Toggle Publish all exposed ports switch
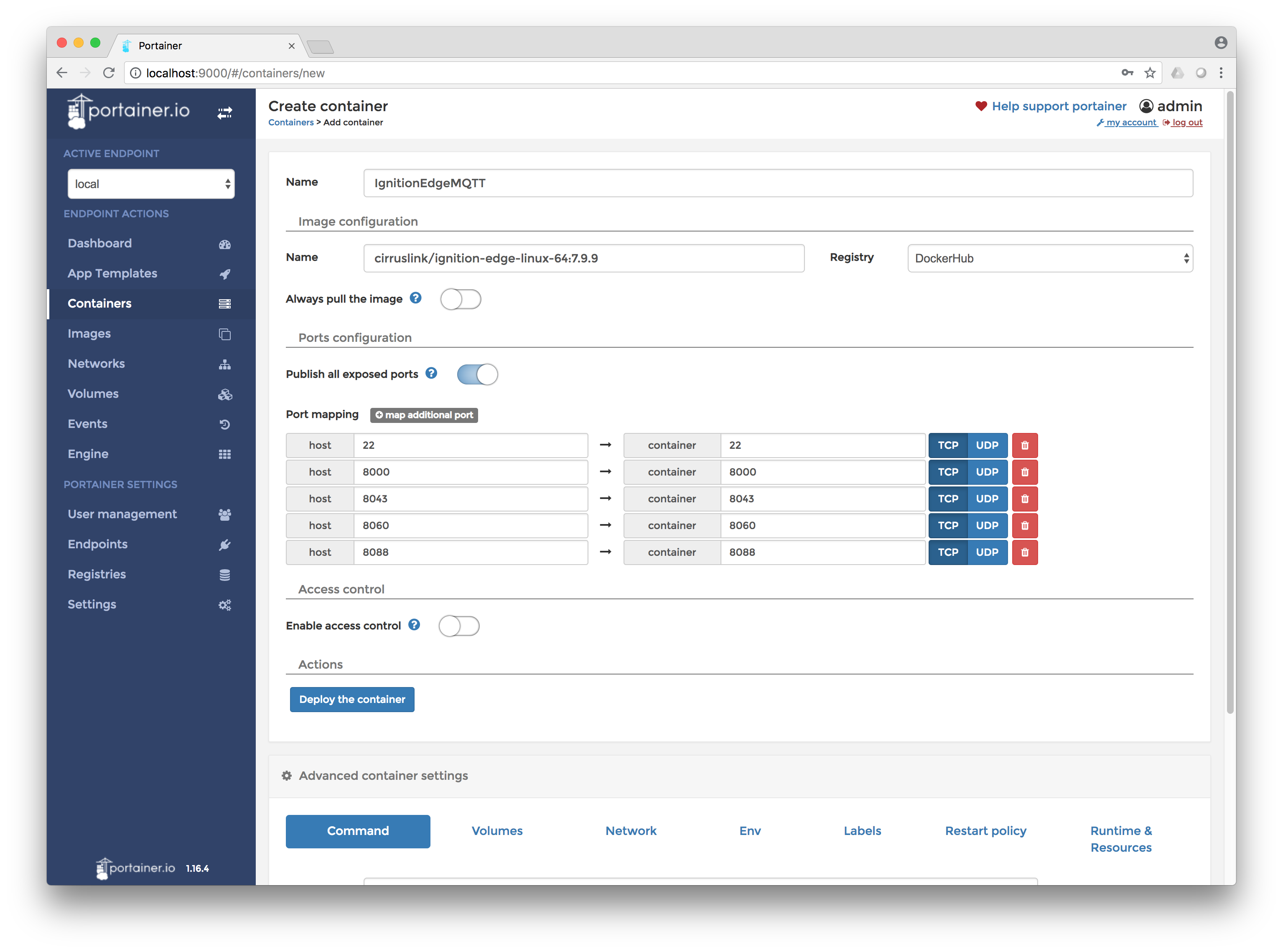 click(477, 374)
